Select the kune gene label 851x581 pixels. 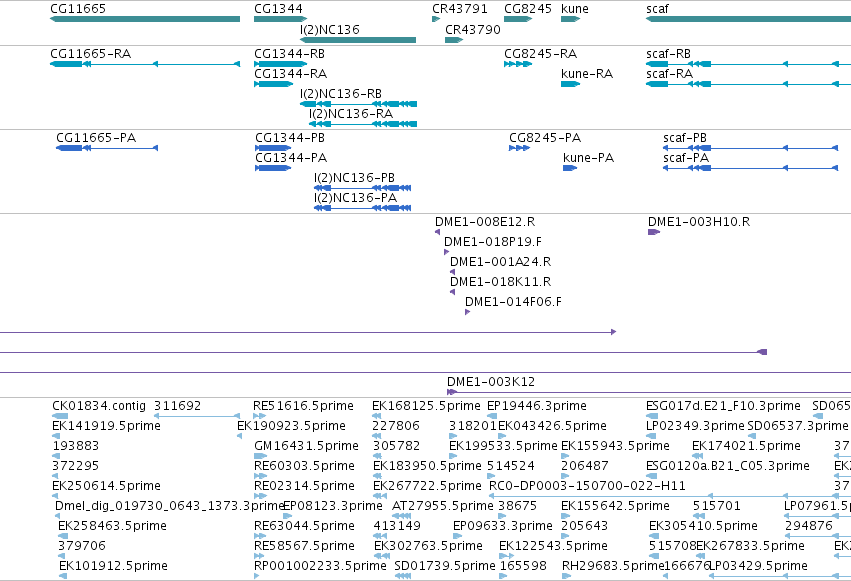575,9
